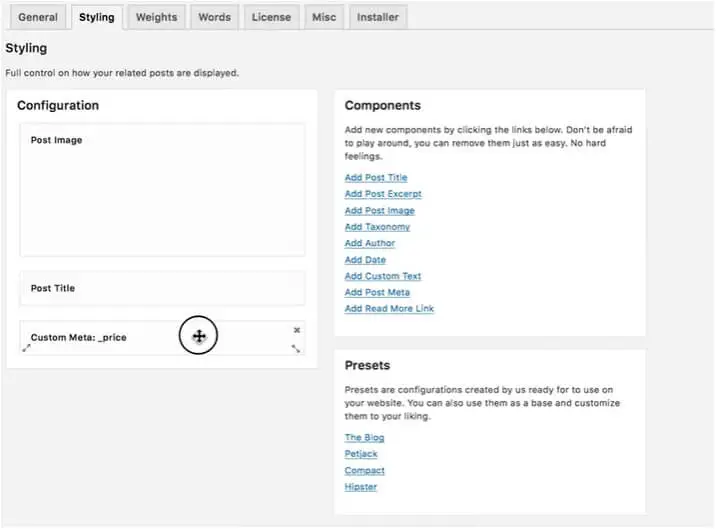Add a Post Excerpt component
The width and height of the screenshot is (716, 529).
tap(383, 194)
